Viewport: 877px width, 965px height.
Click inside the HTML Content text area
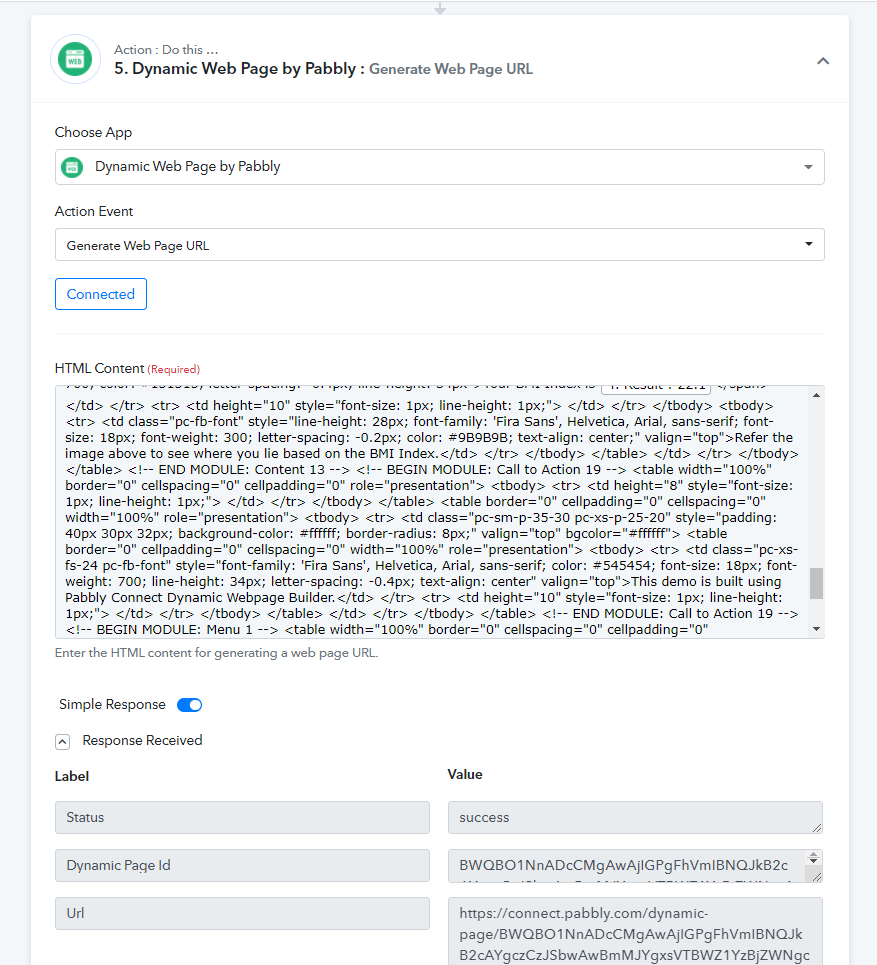[x=432, y=512]
